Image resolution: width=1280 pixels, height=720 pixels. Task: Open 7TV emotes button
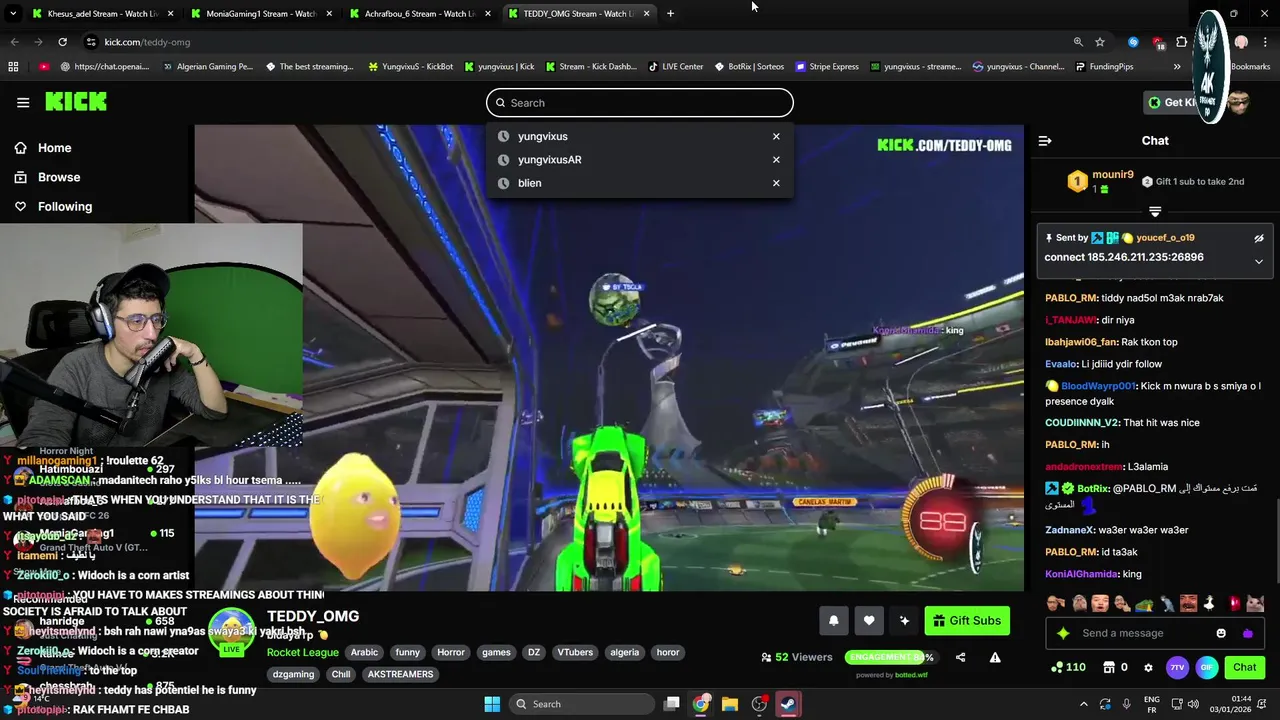click(x=1177, y=667)
